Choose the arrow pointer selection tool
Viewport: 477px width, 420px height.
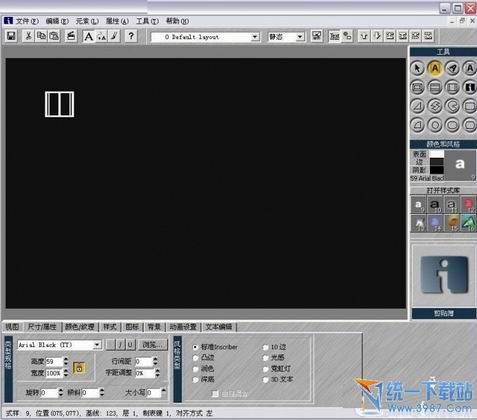tap(417, 68)
